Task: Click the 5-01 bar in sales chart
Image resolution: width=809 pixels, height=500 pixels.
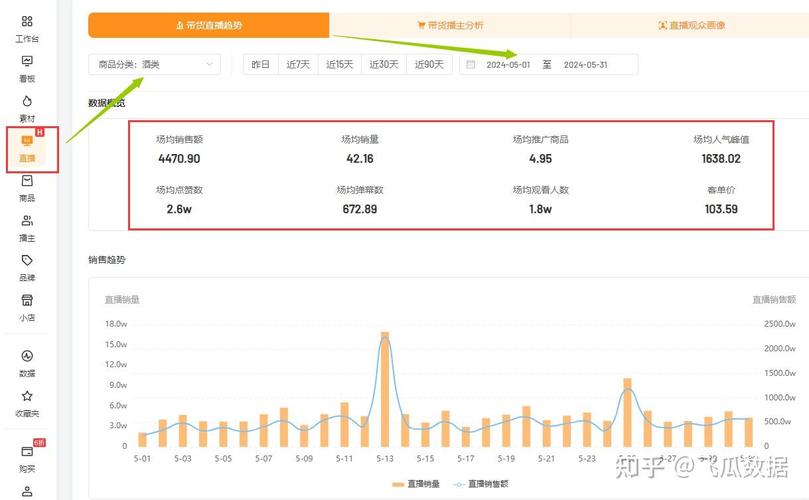Action: [142, 440]
